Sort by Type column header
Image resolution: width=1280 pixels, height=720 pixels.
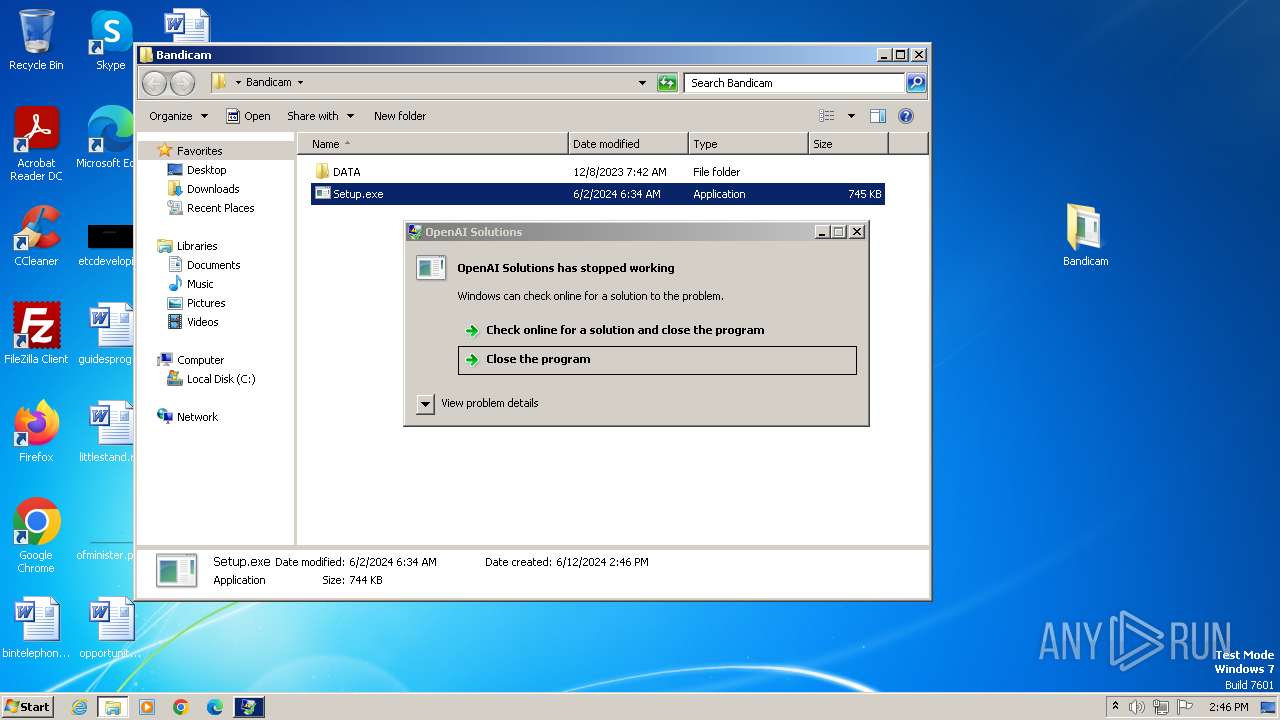pyautogui.click(x=748, y=144)
